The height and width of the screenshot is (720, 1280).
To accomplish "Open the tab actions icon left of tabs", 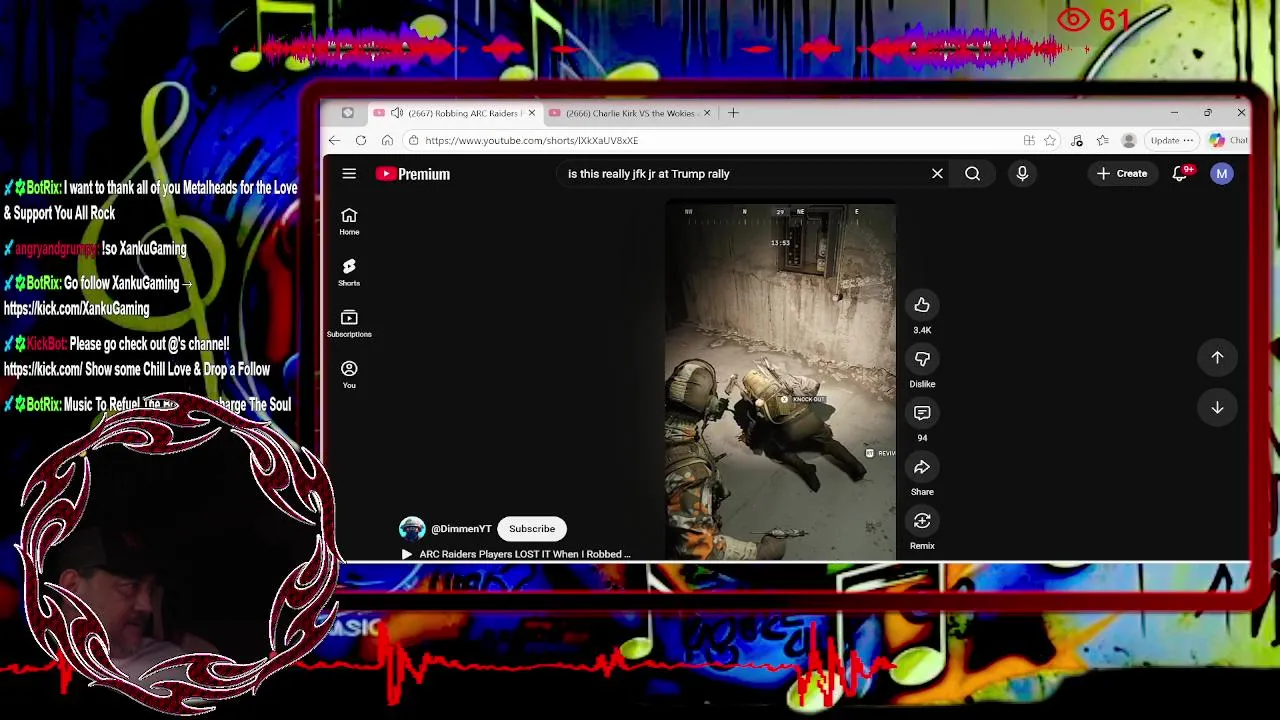I will (x=347, y=113).
